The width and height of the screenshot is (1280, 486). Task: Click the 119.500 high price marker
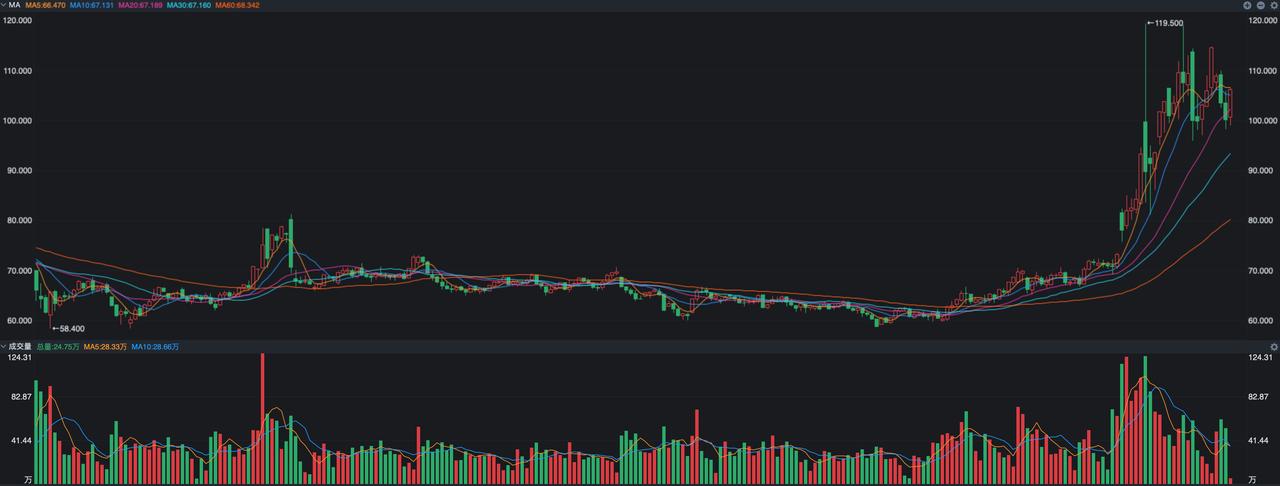(1166, 22)
